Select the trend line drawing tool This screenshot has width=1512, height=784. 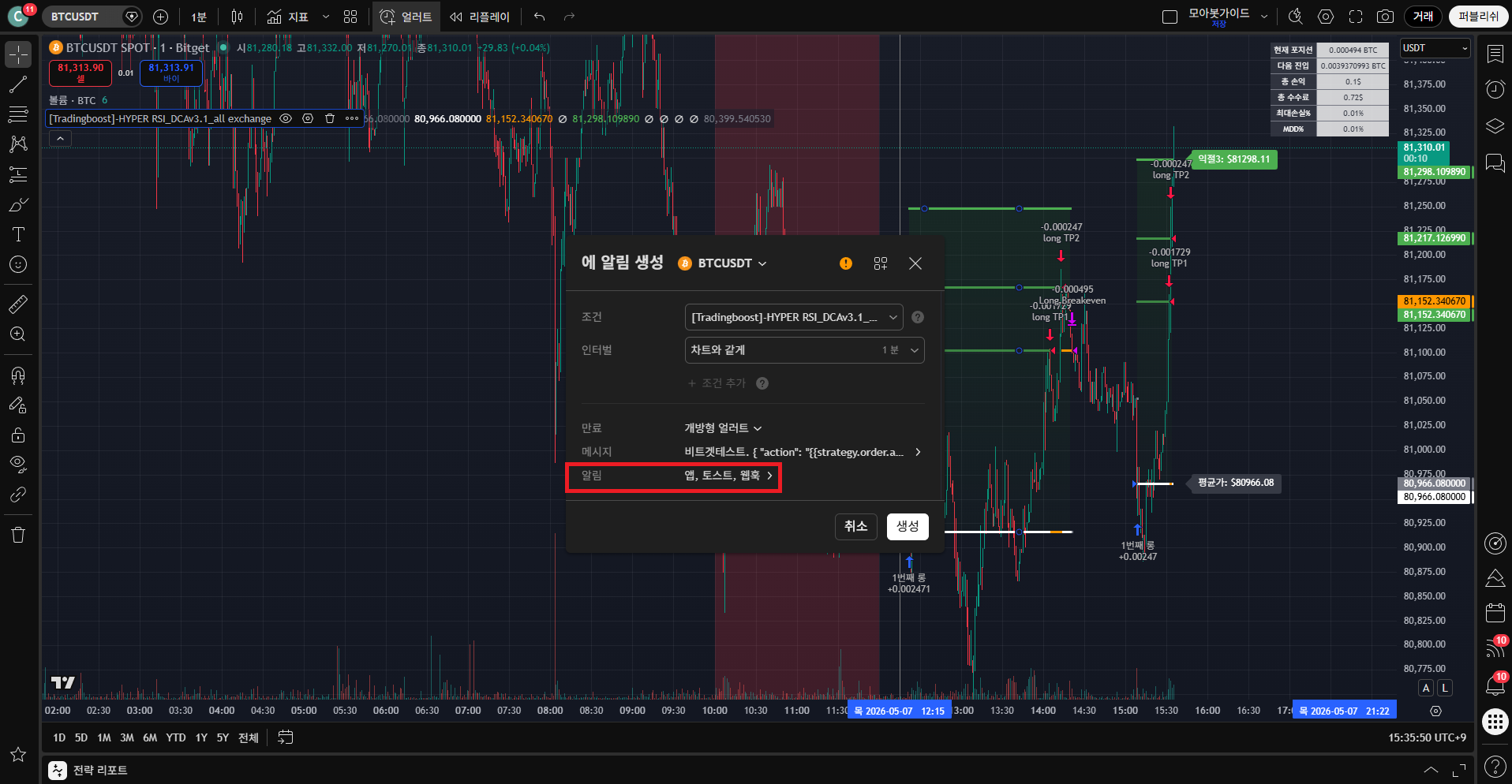click(18, 85)
